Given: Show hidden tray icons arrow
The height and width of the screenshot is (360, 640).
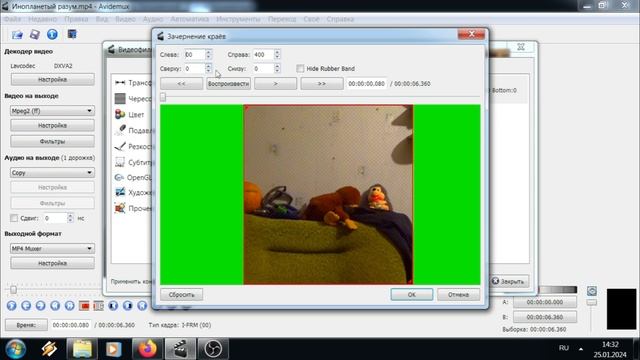Looking at the screenshot, I should coord(581,349).
